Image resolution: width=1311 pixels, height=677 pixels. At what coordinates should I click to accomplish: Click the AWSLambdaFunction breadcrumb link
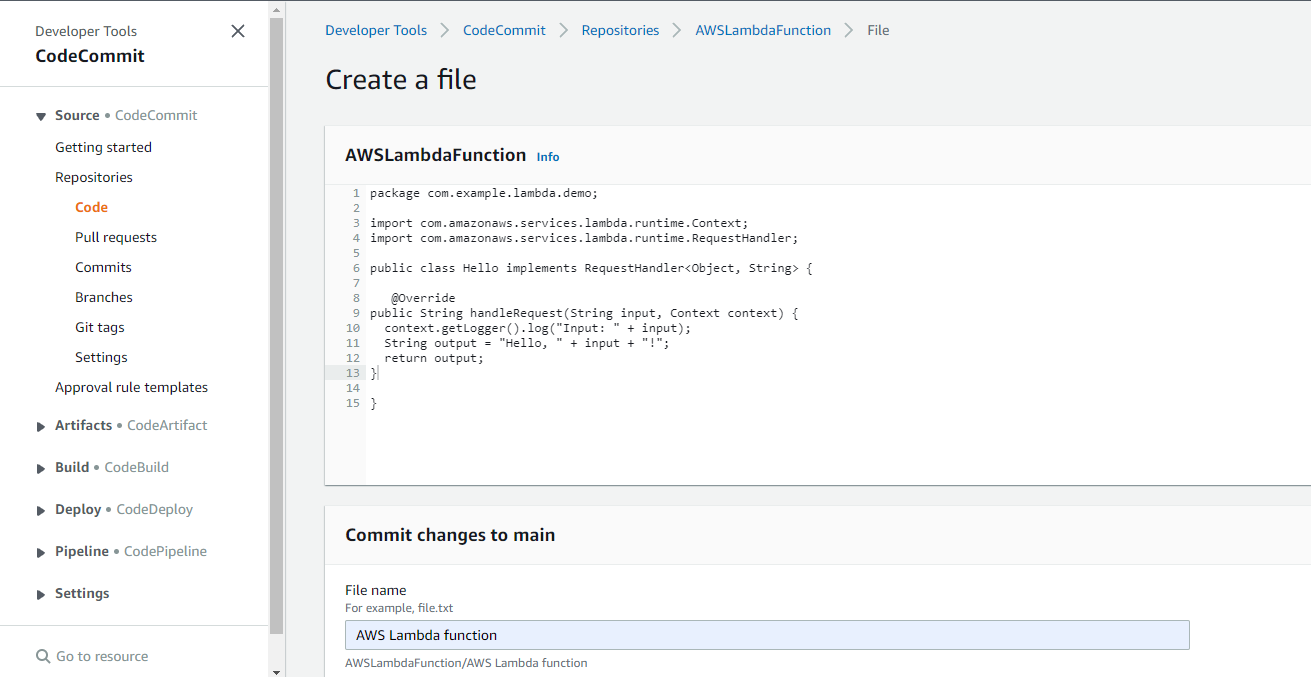click(x=763, y=30)
